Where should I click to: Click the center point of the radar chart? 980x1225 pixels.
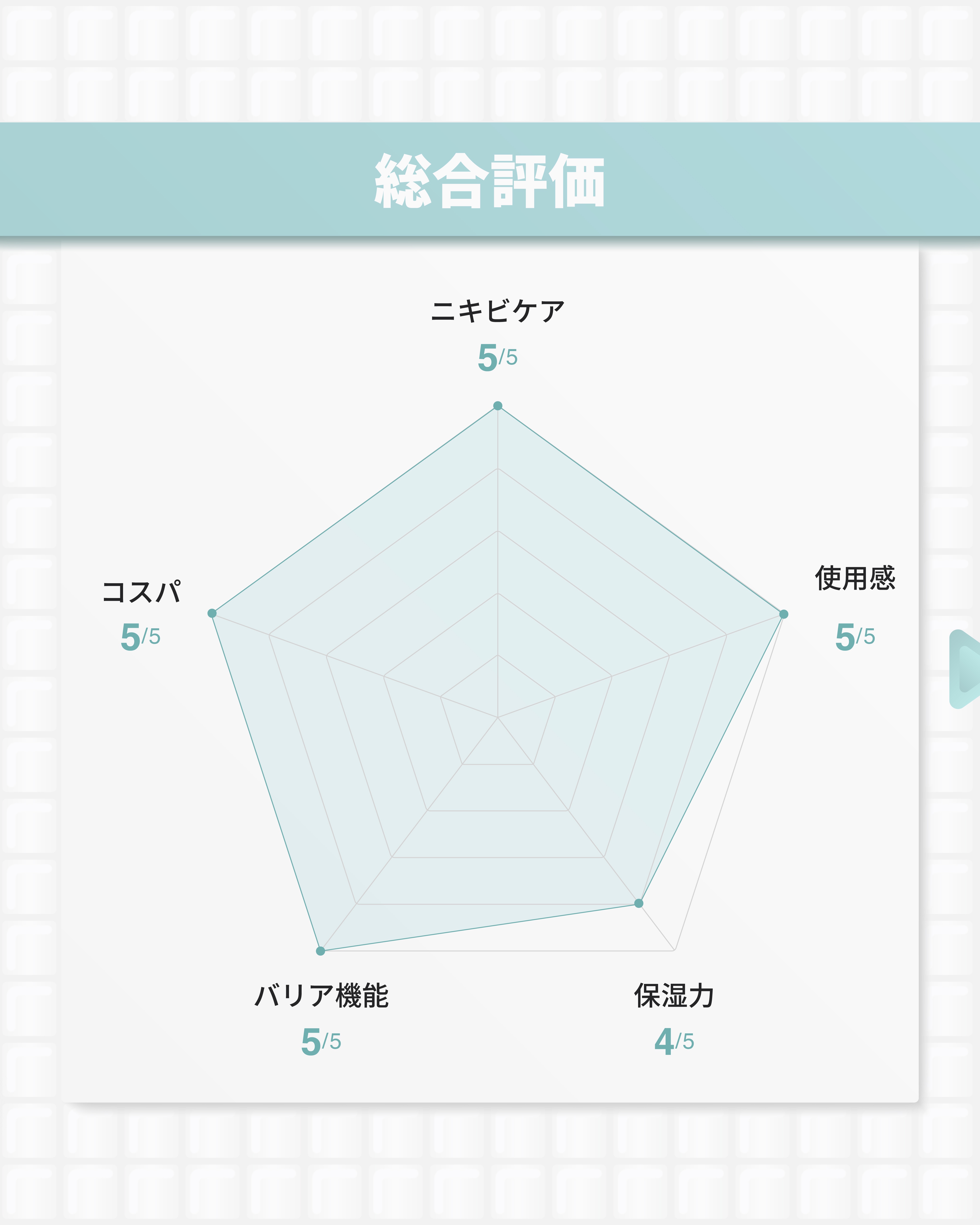click(x=498, y=718)
